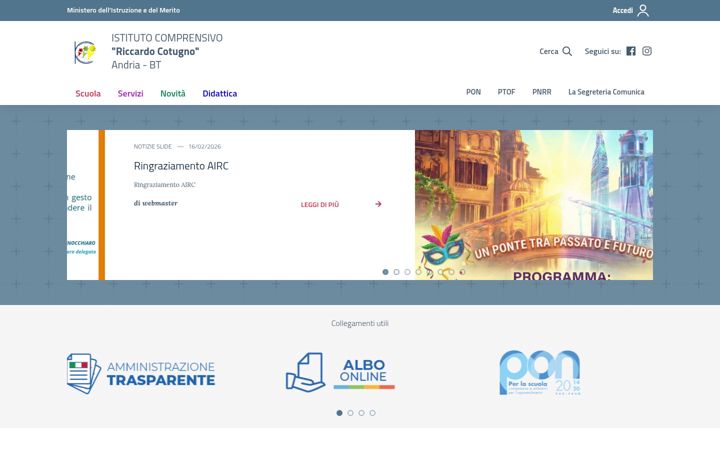Open the Accedi login link

tap(622, 10)
